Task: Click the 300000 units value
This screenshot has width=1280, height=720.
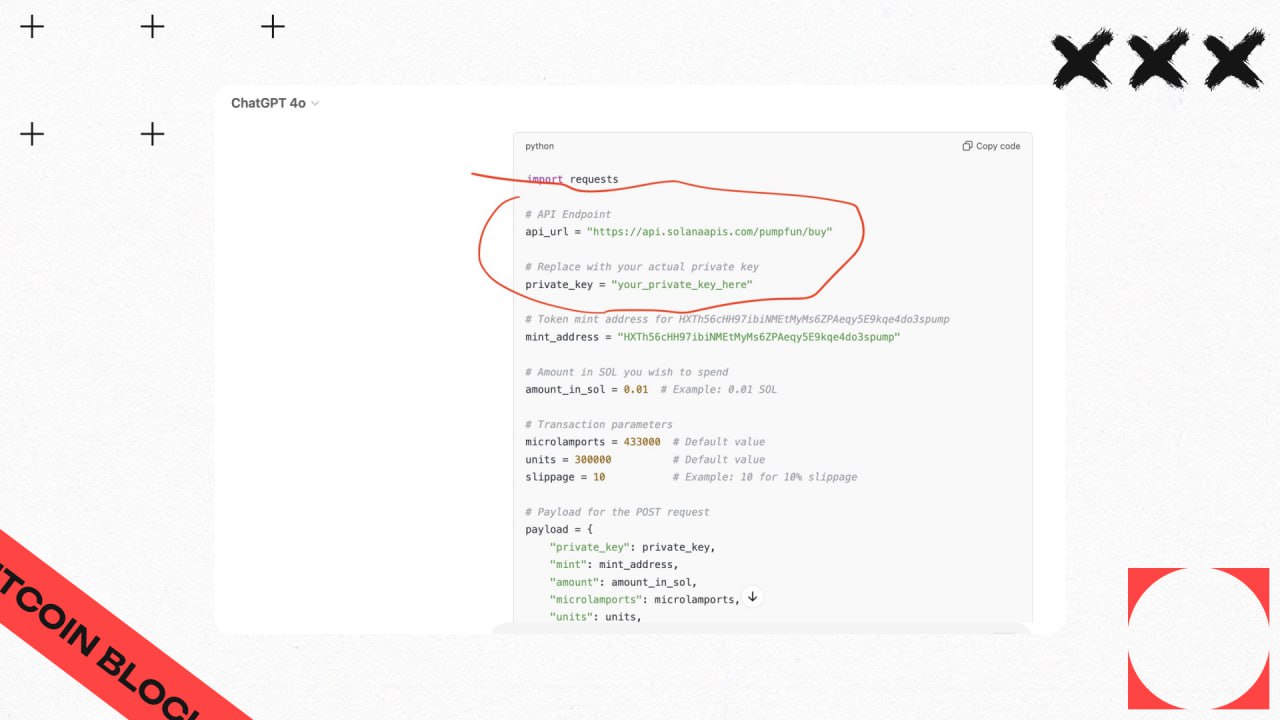Action: 592,460
